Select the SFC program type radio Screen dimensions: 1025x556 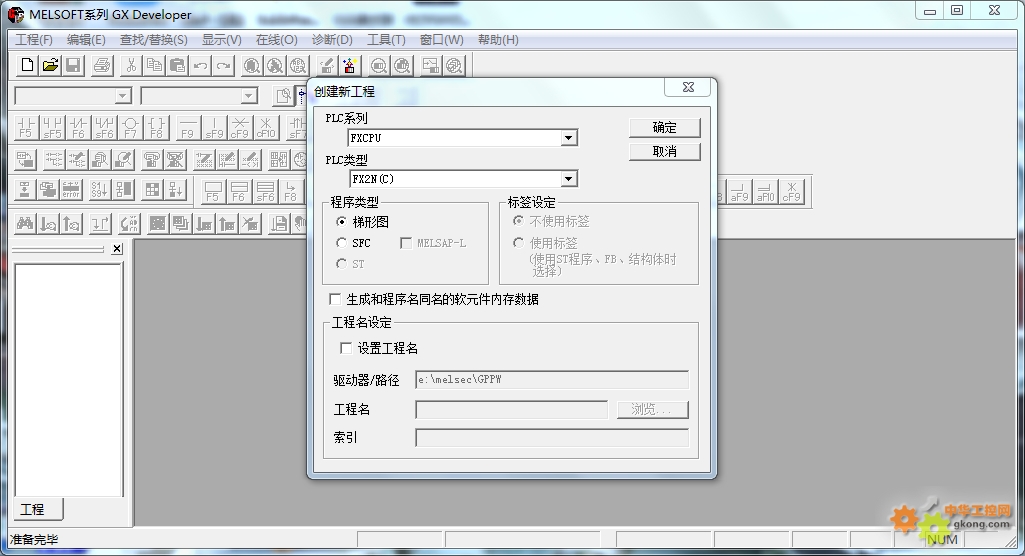341,243
